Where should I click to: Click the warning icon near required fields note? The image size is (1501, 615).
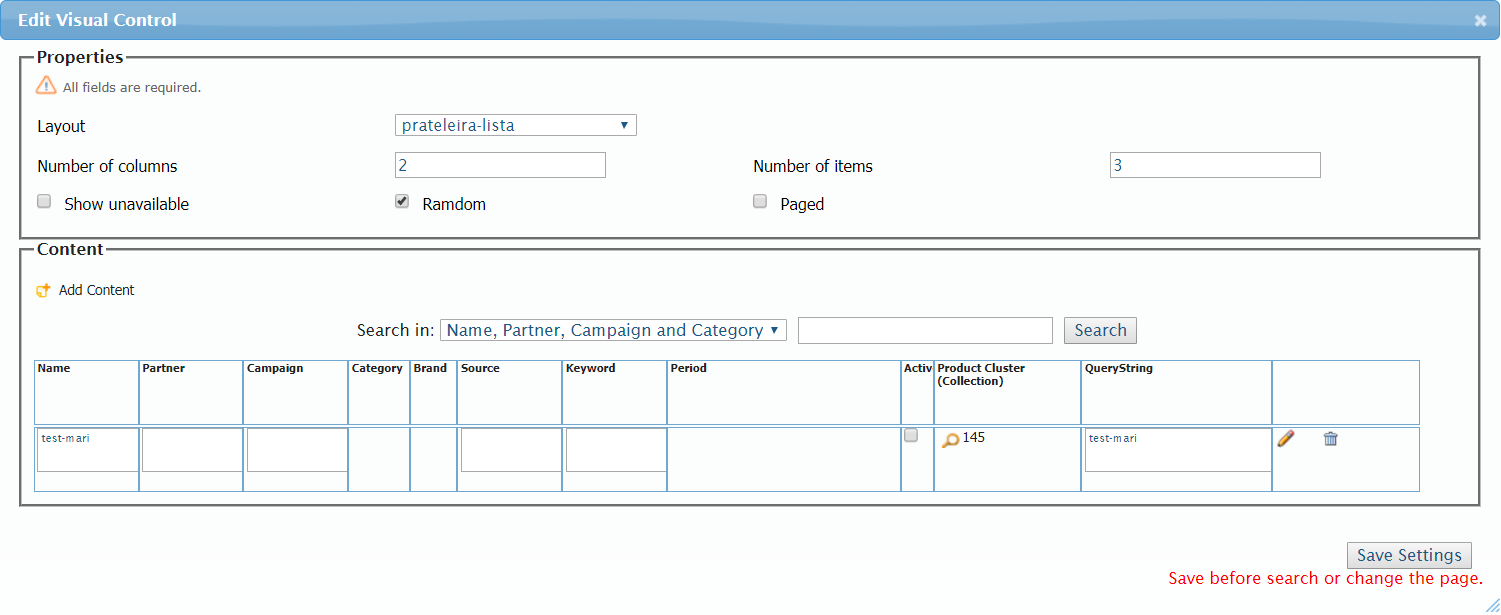click(46, 86)
